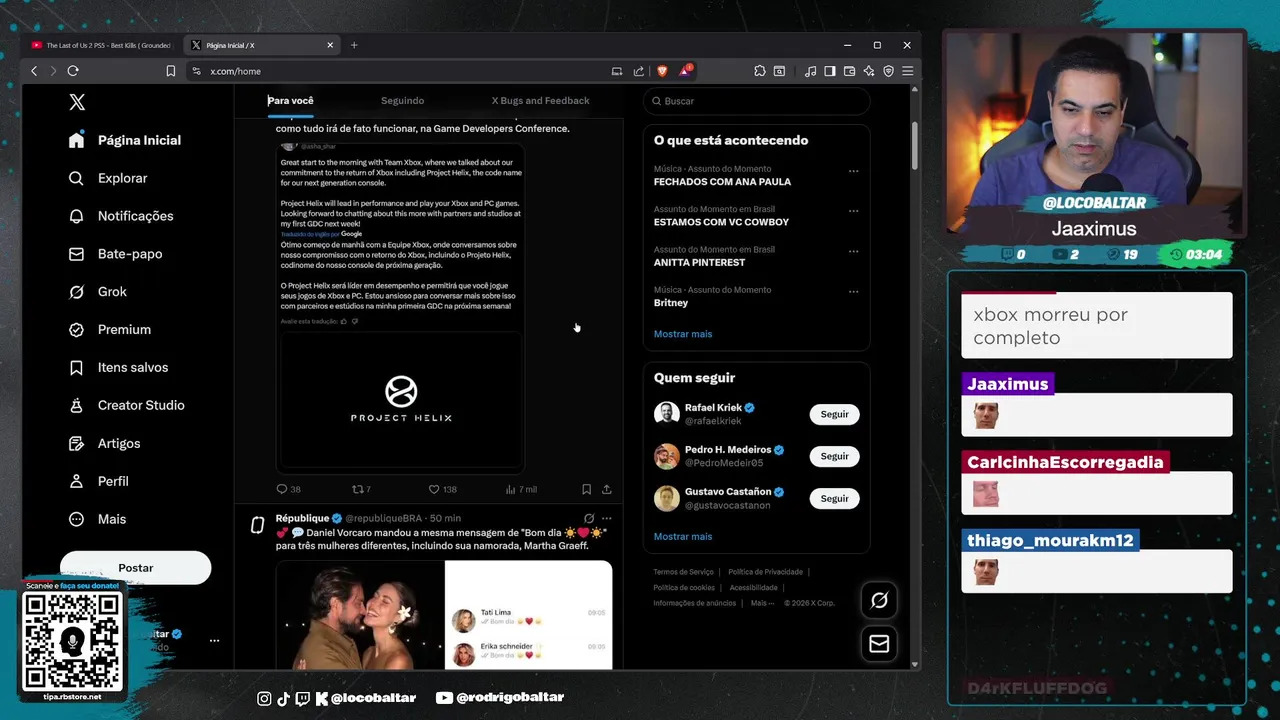Reload the current page
Viewport: 1280px width, 720px height.
click(x=73, y=71)
